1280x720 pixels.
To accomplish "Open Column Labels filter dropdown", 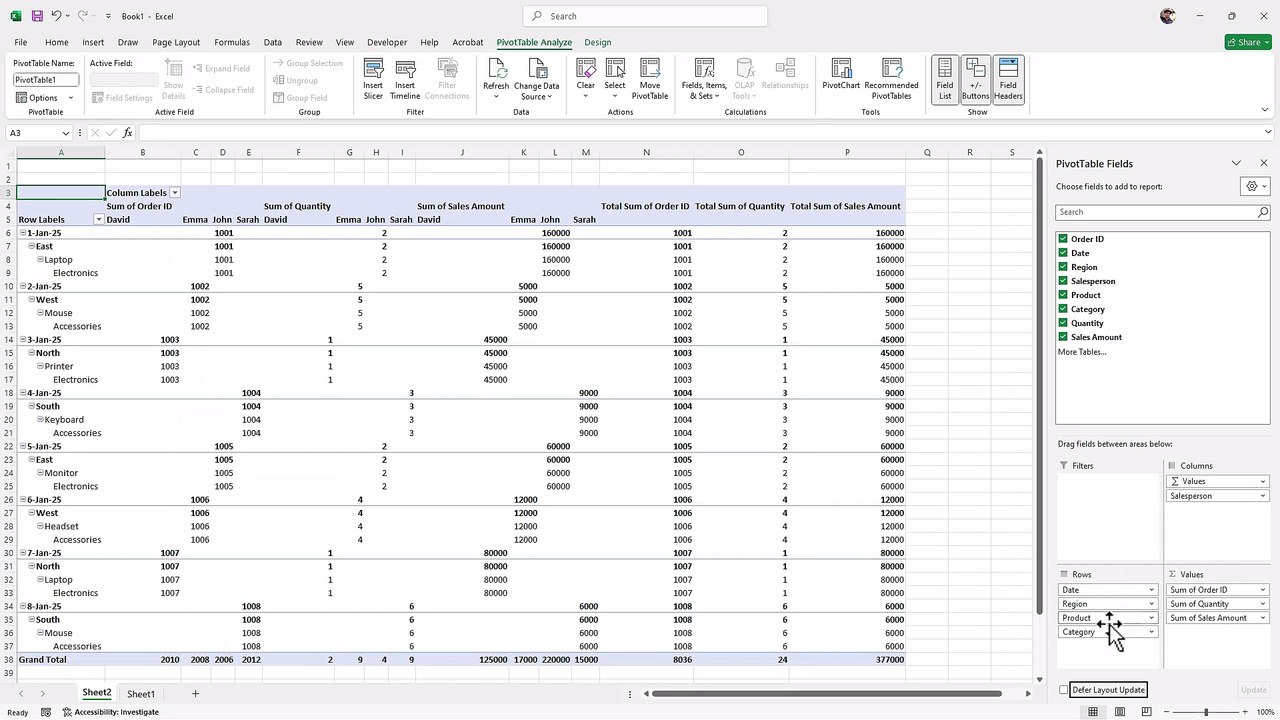I will click(174, 193).
